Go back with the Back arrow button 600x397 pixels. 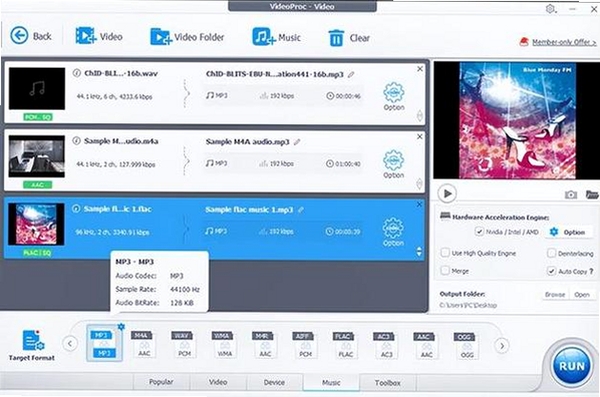click(30, 36)
